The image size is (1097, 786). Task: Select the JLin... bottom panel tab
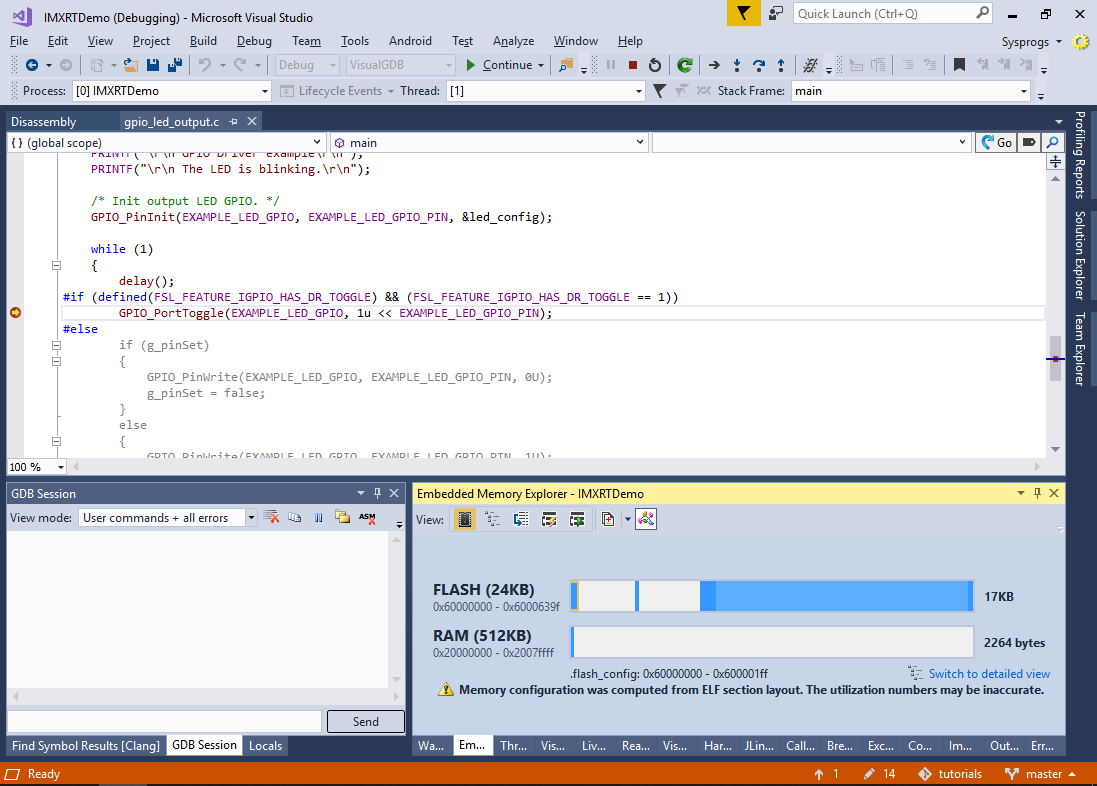click(x=758, y=745)
